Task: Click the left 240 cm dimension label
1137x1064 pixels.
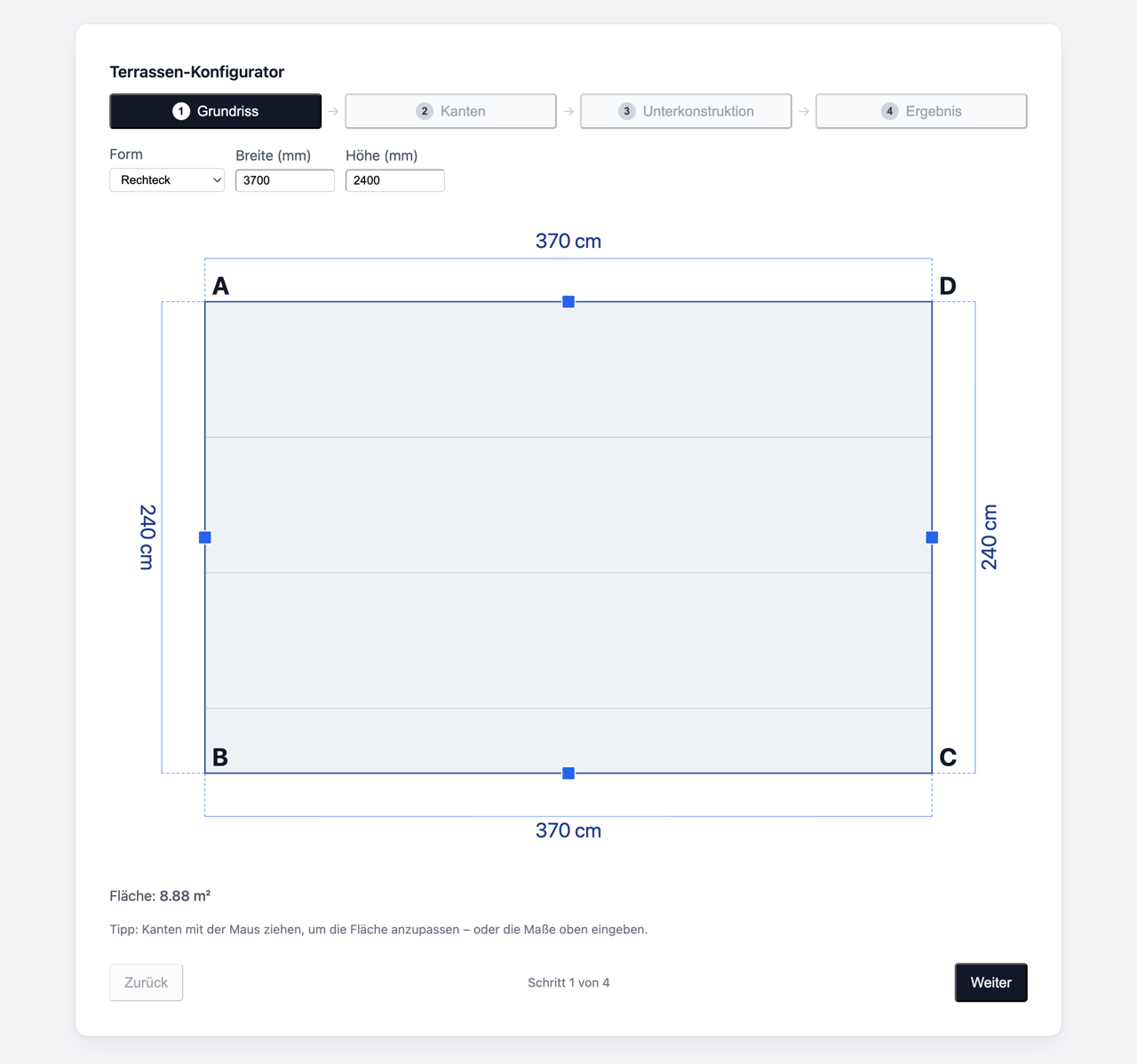Action: point(147,537)
